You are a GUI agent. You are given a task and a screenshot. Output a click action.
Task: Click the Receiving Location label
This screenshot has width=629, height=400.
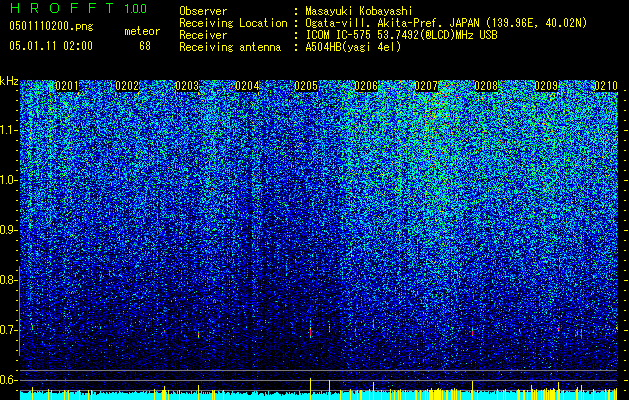coord(233,23)
